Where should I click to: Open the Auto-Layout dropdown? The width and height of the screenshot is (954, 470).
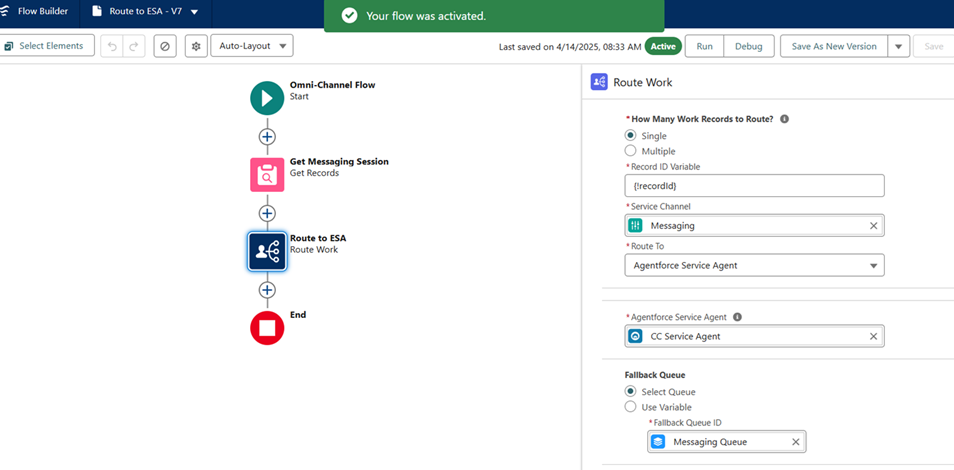(x=252, y=46)
